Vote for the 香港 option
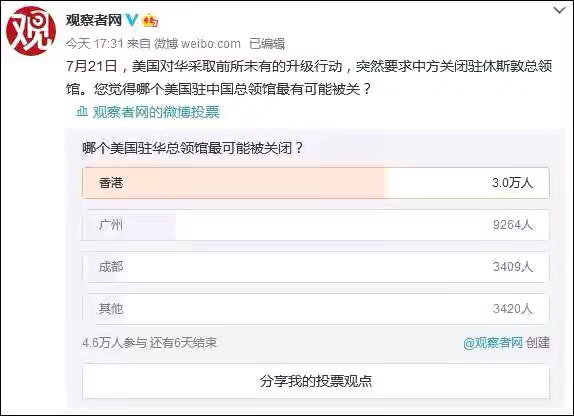The image size is (574, 416). (x=316, y=183)
